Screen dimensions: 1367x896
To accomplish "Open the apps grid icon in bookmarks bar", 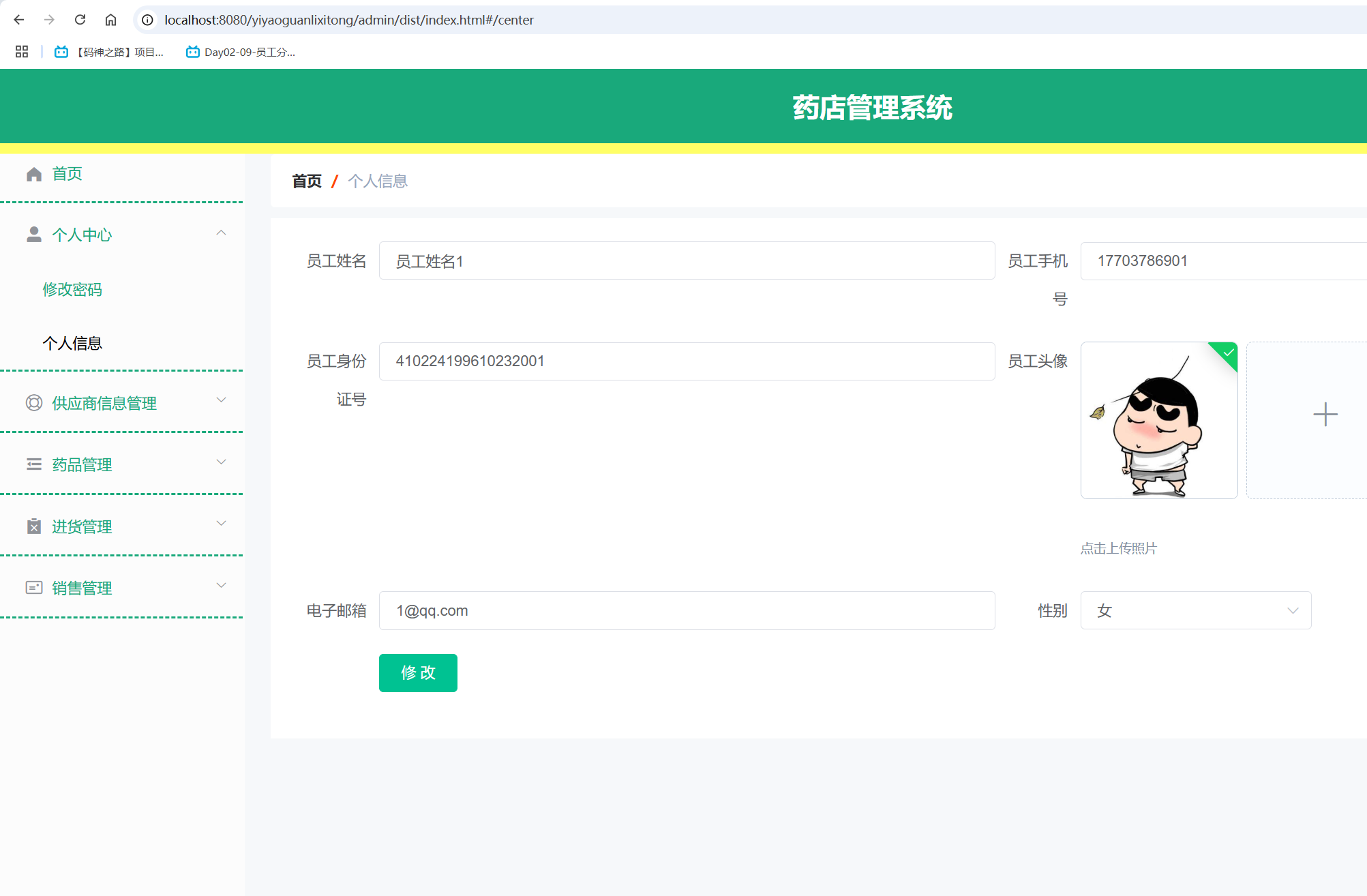I will pyautogui.click(x=22, y=52).
